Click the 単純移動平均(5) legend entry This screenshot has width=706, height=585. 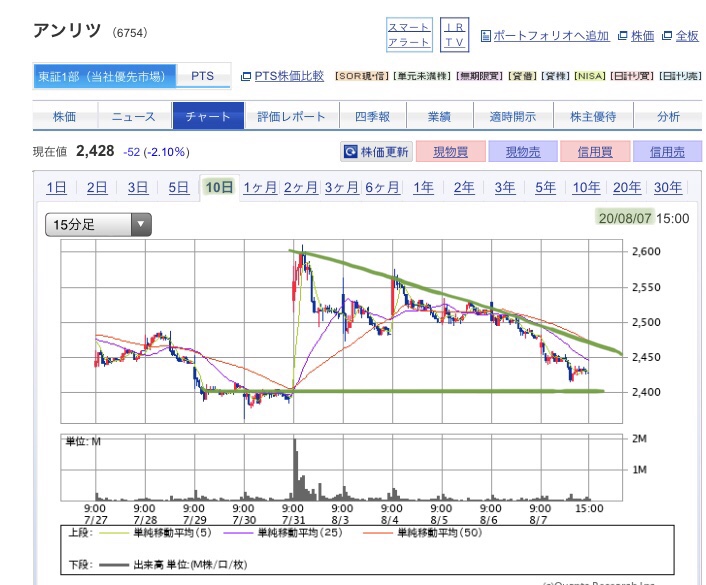pos(155,533)
